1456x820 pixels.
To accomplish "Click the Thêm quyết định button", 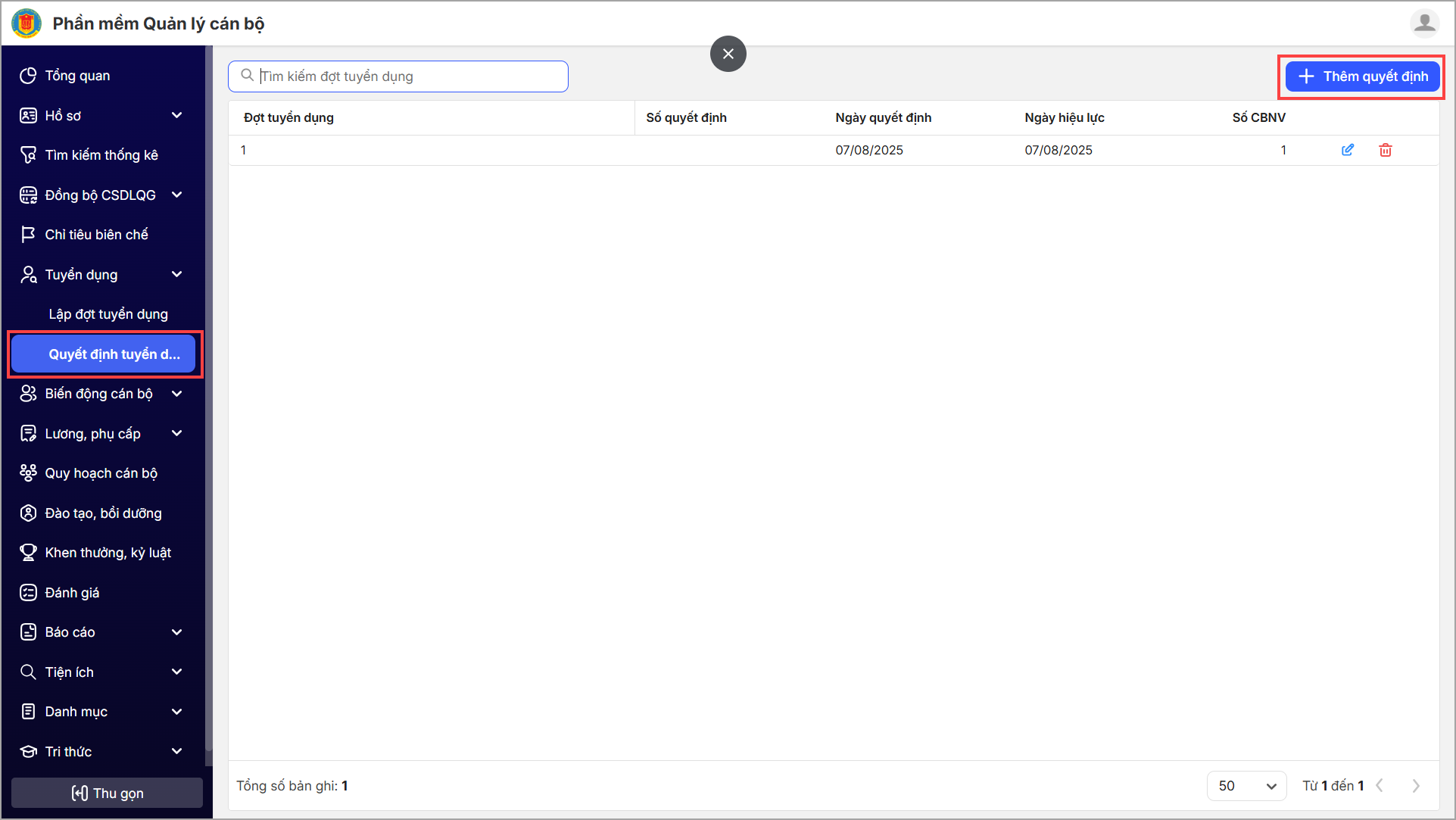I will (x=1362, y=76).
